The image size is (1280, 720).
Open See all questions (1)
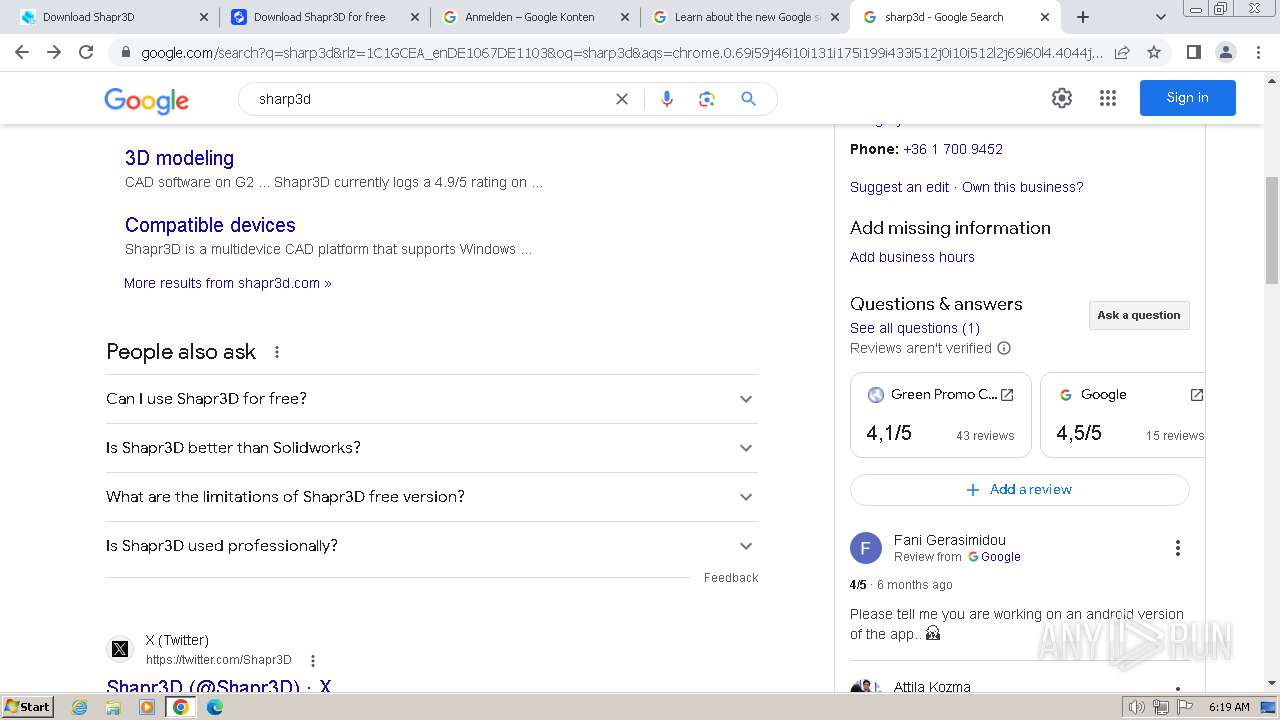click(x=915, y=328)
